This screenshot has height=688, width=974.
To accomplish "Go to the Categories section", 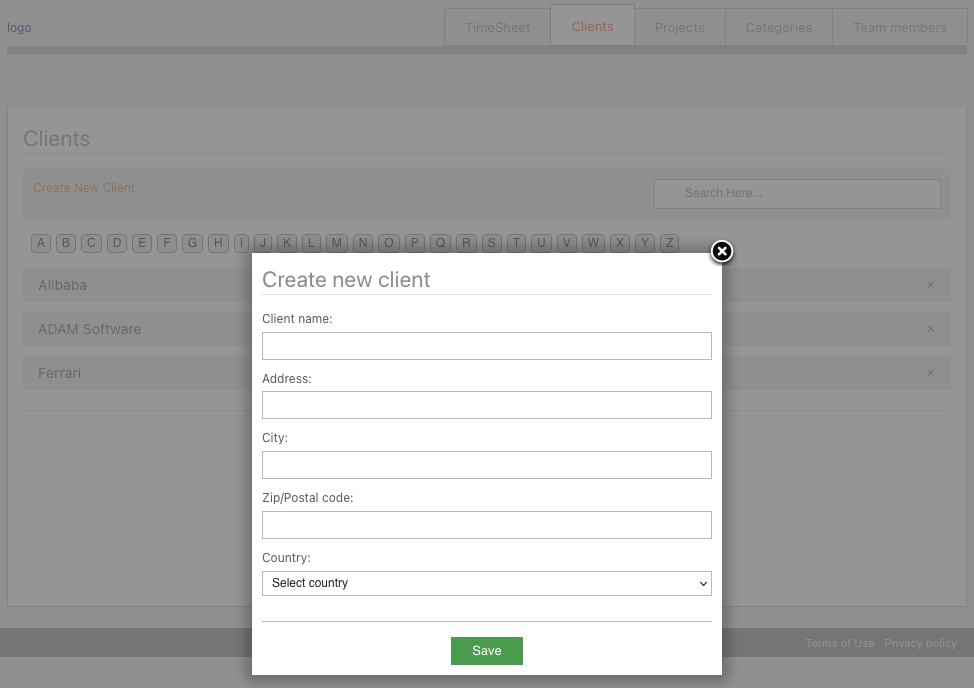I will pyautogui.click(x=778, y=27).
